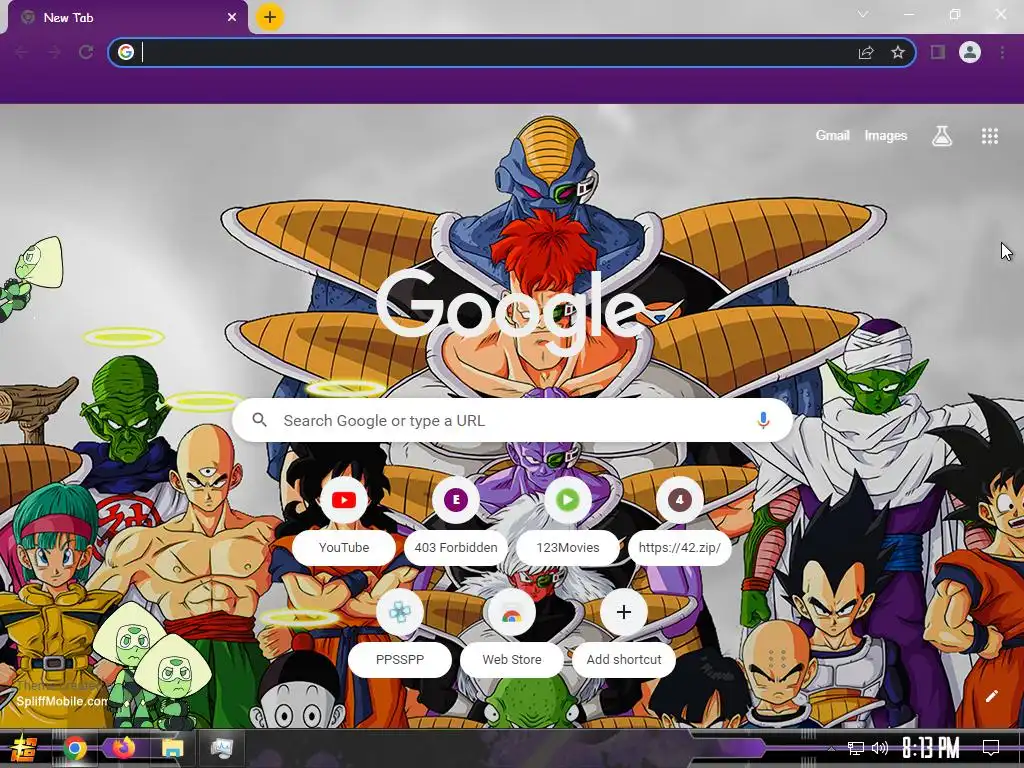Screen dimensions: 1024x768
Task: Open the Chrome profile avatar
Action: point(970,52)
